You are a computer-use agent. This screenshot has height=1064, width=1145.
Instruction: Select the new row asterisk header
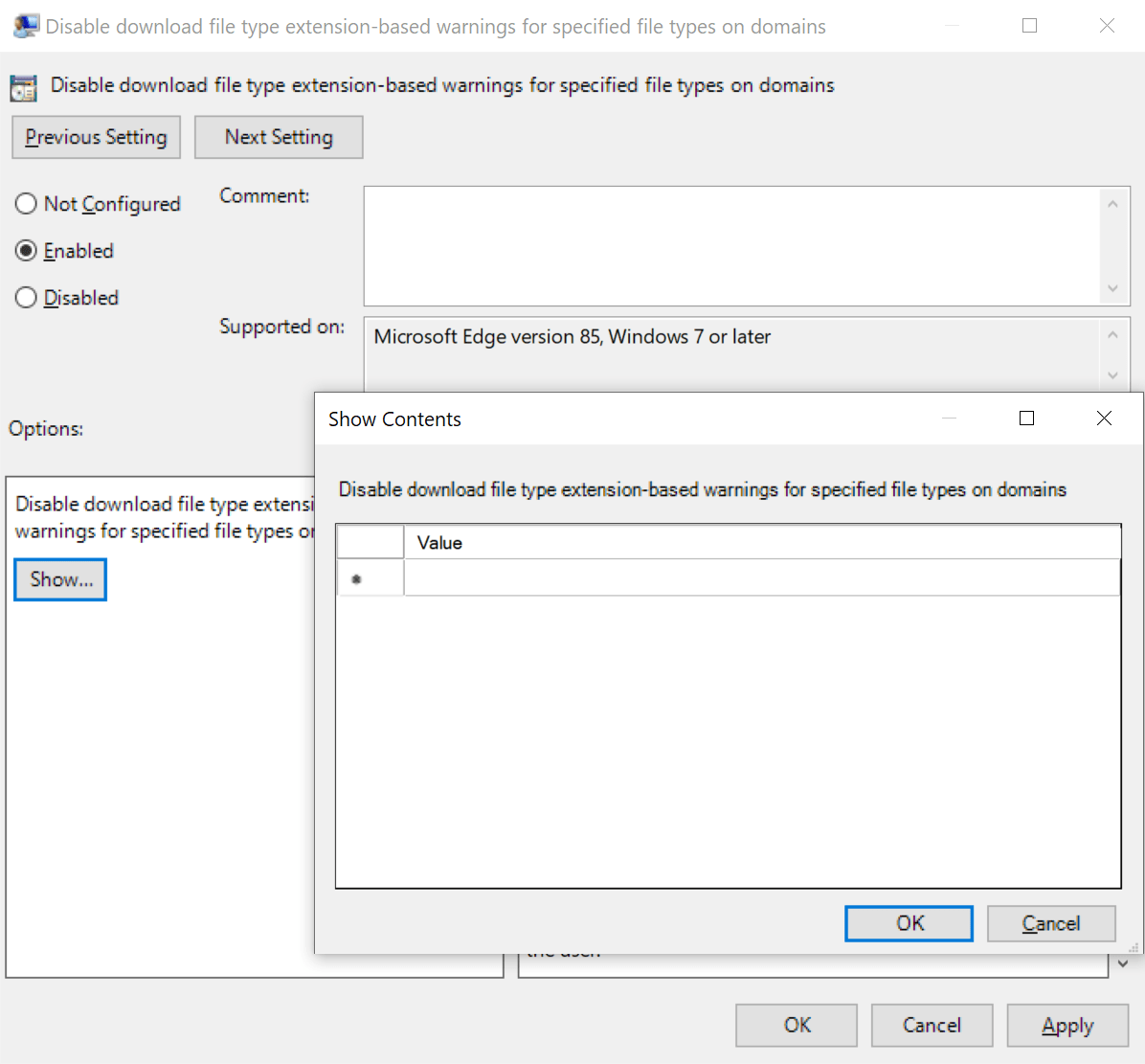[x=370, y=578]
